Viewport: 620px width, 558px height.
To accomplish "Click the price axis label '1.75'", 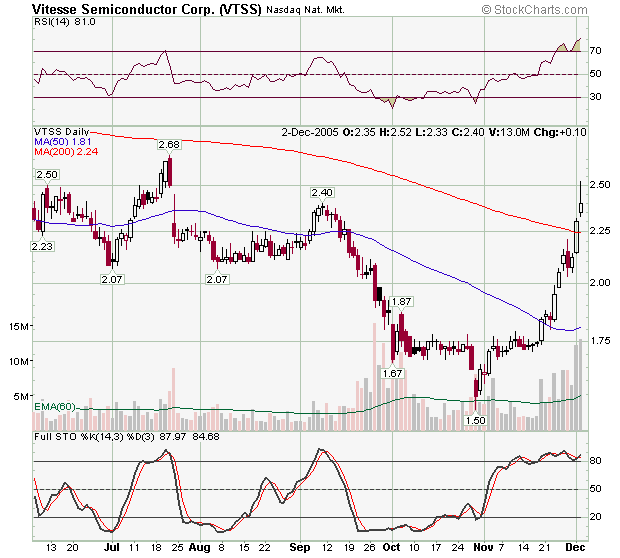I will (x=600, y=340).
